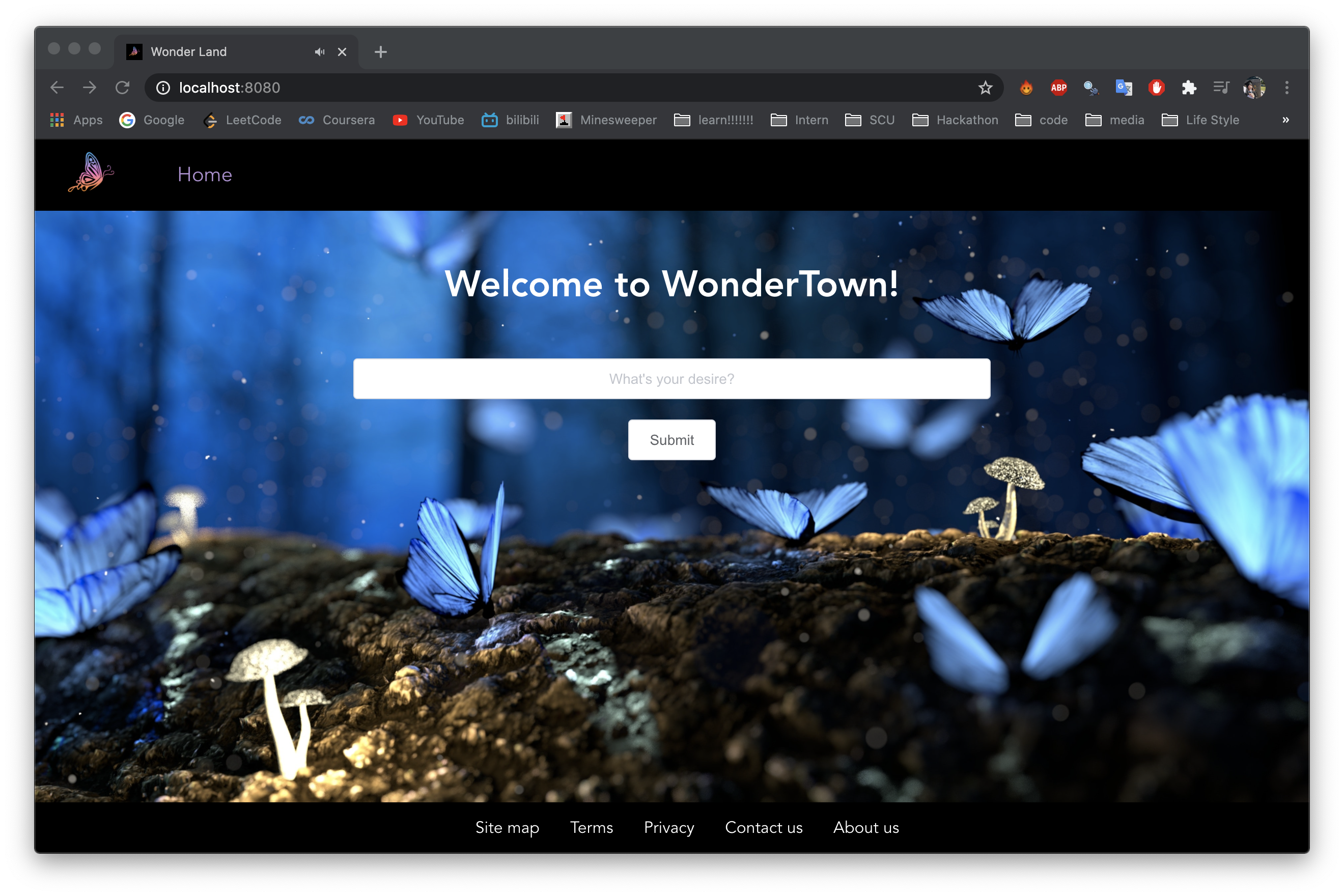Open media control playlist icon
Viewport: 1344px width, 896px height.
coord(1221,88)
